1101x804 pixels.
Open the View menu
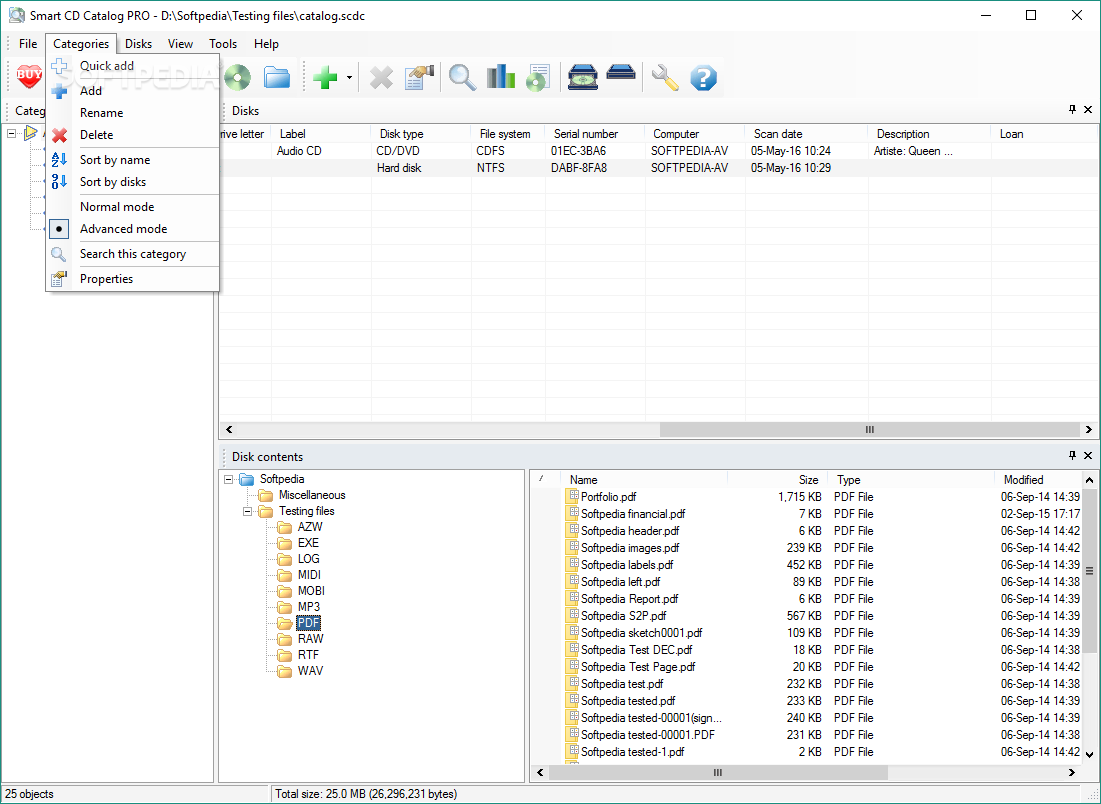(x=180, y=44)
